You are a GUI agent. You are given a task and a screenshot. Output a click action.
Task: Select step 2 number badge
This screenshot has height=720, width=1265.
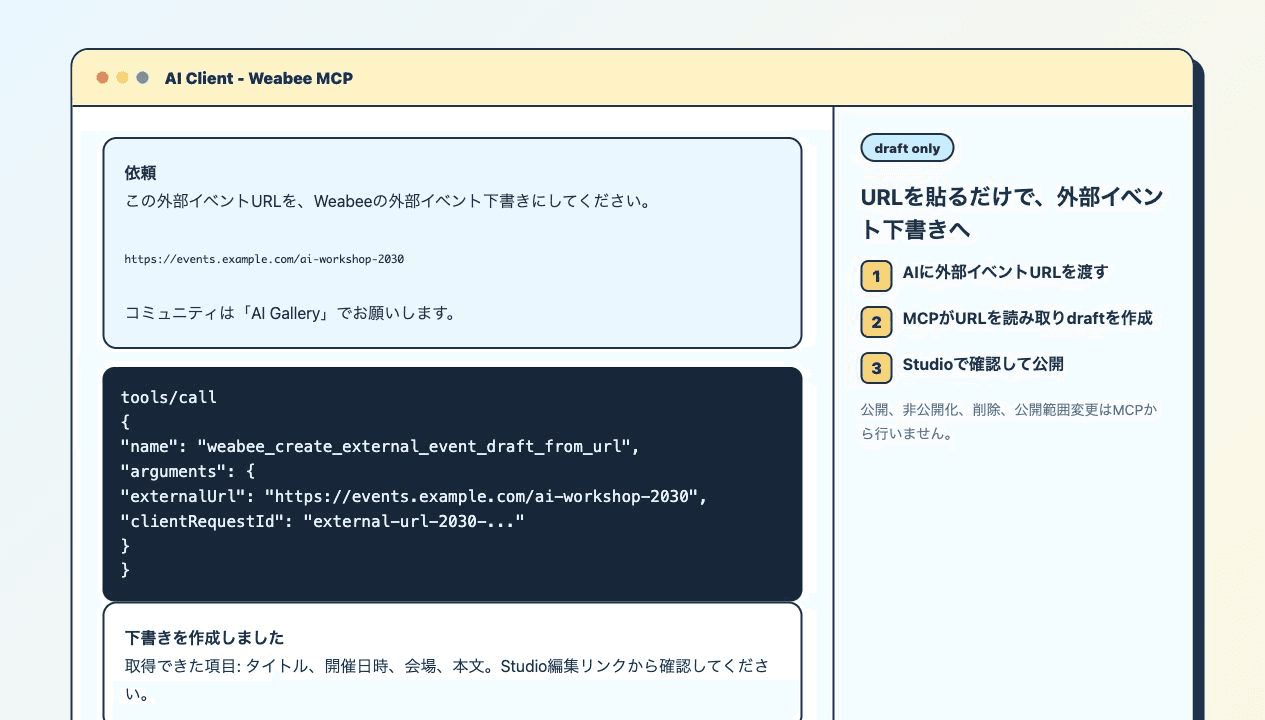pyautogui.click(x=876, y=322)
